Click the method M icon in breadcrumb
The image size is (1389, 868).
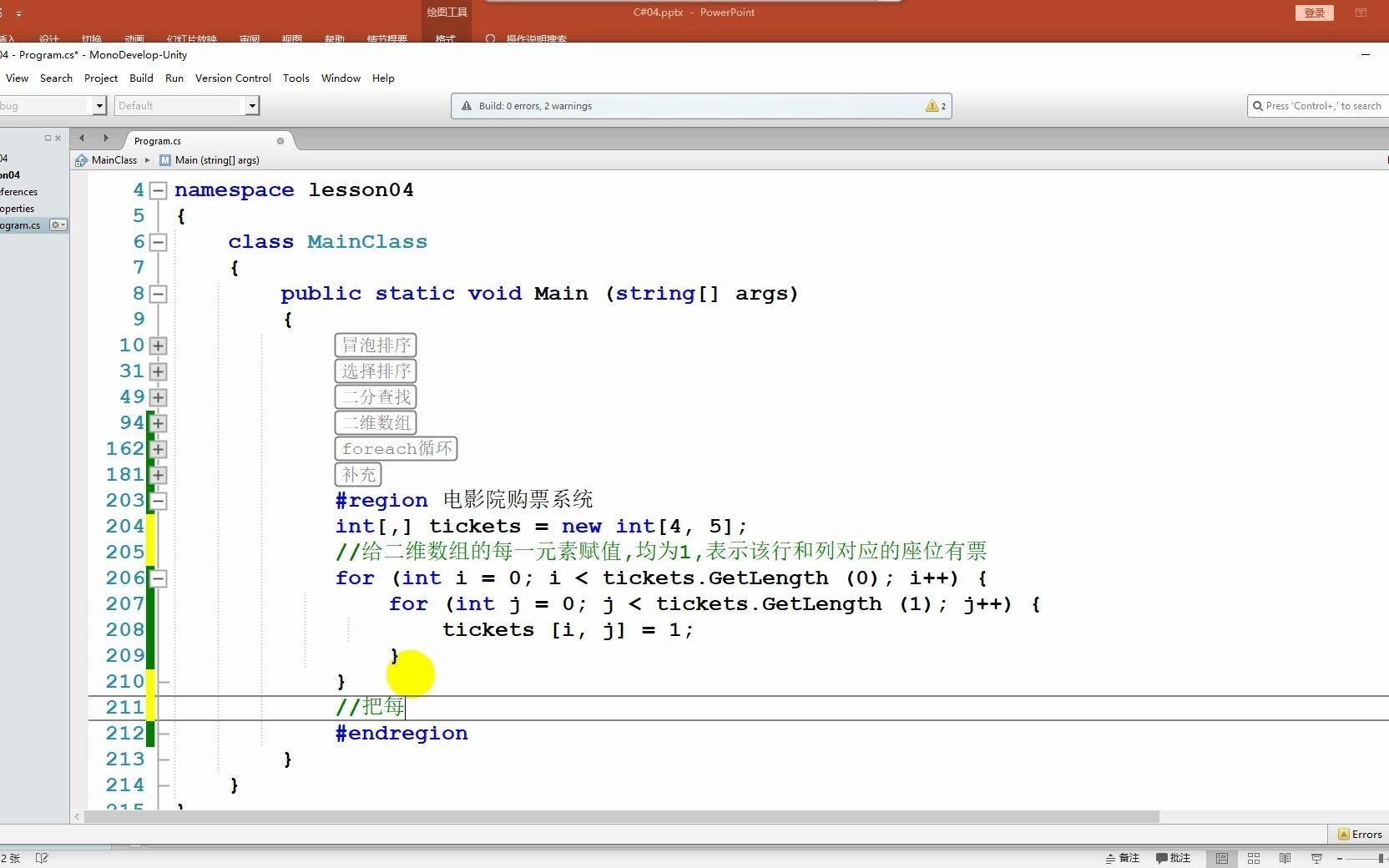tap(165, 160)
